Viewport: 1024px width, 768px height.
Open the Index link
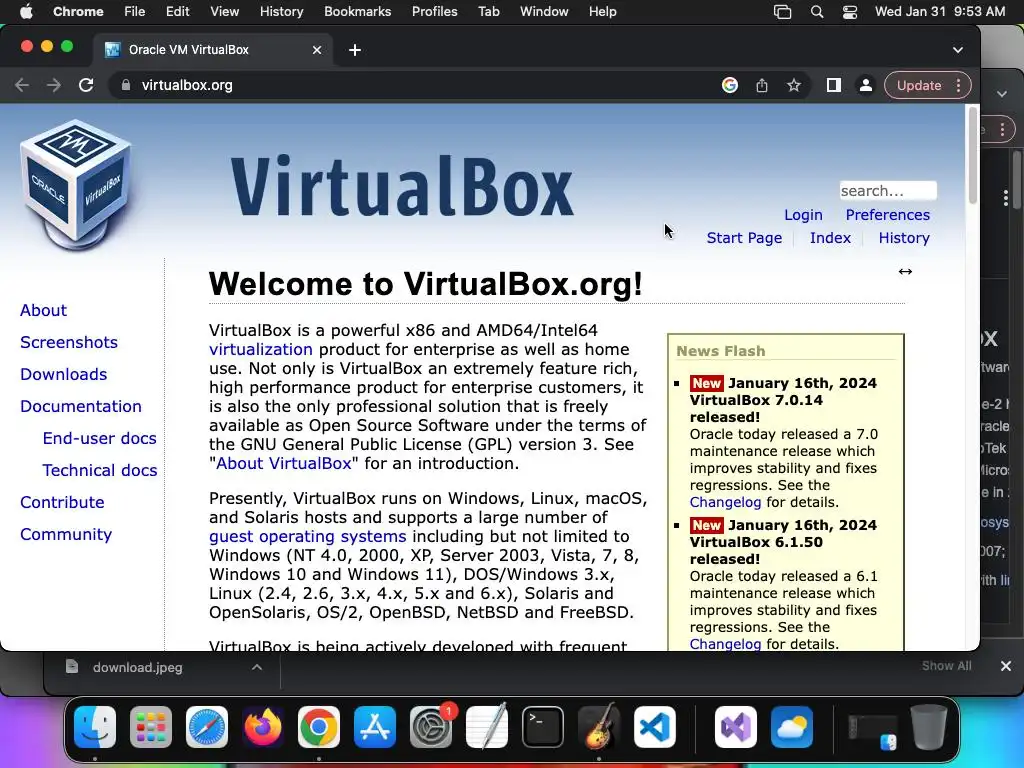tap(830, 238)
